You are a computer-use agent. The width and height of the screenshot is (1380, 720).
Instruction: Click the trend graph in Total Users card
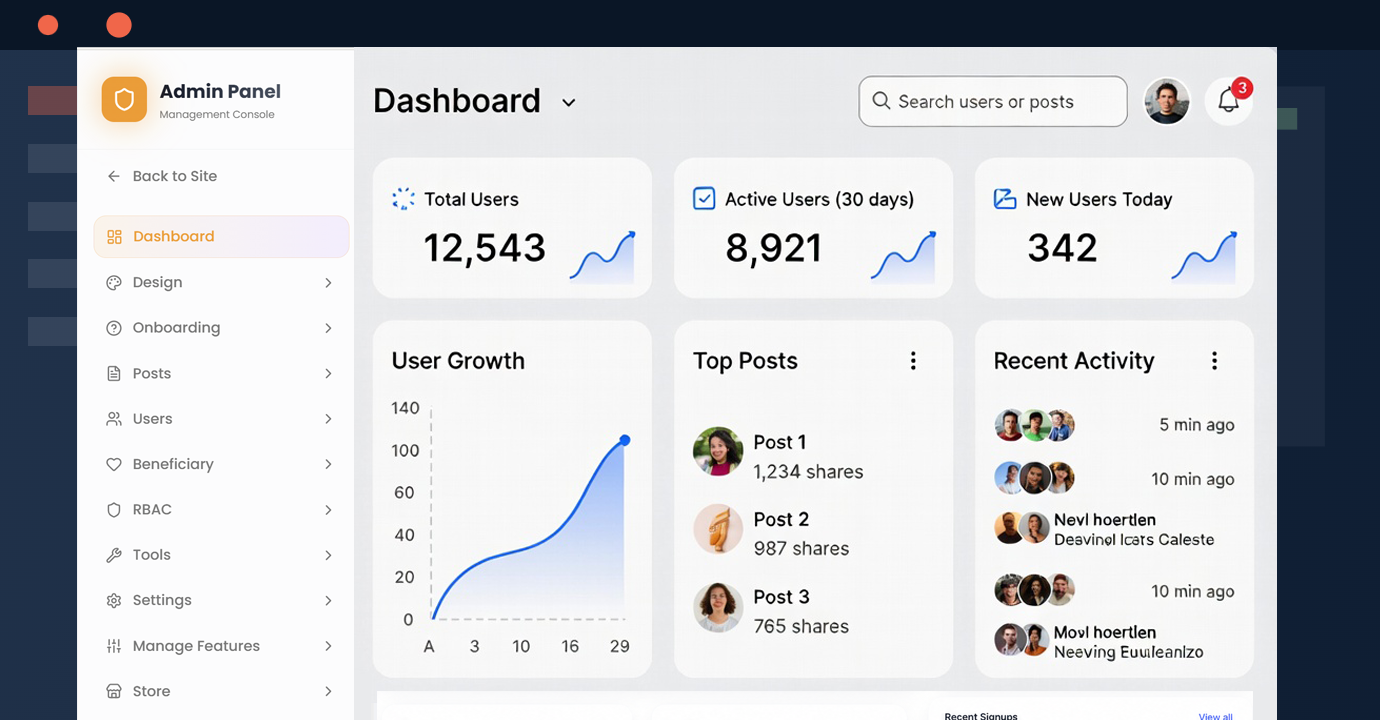click(602, 257)
